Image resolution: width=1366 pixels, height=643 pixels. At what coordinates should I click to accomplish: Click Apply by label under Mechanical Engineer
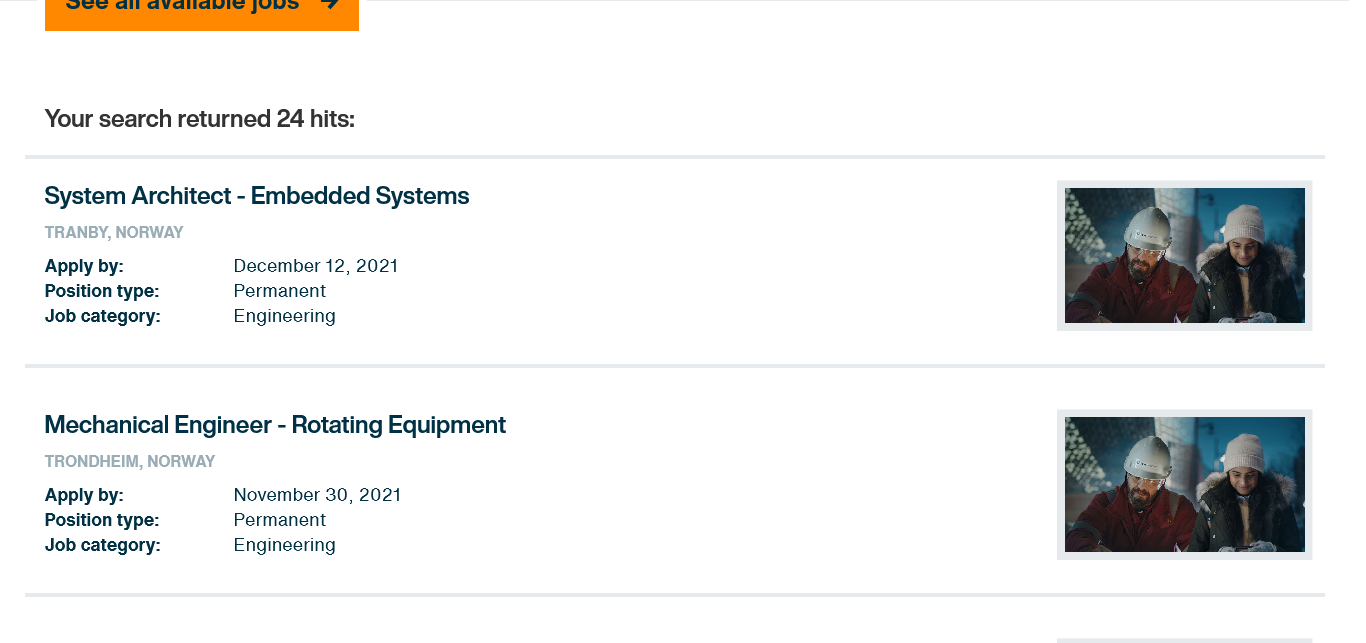click(x=84, y=495)
